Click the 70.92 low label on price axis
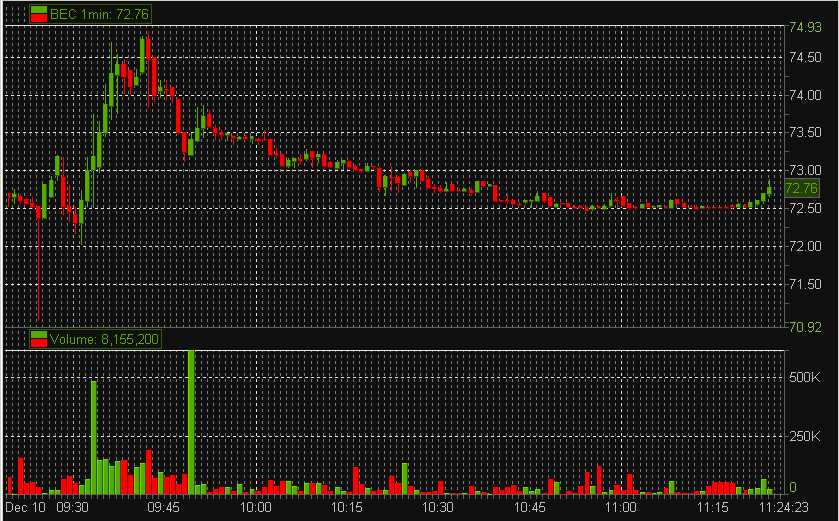Image resolution: width=839 pixels, height=521 pixels. [805, 327]
